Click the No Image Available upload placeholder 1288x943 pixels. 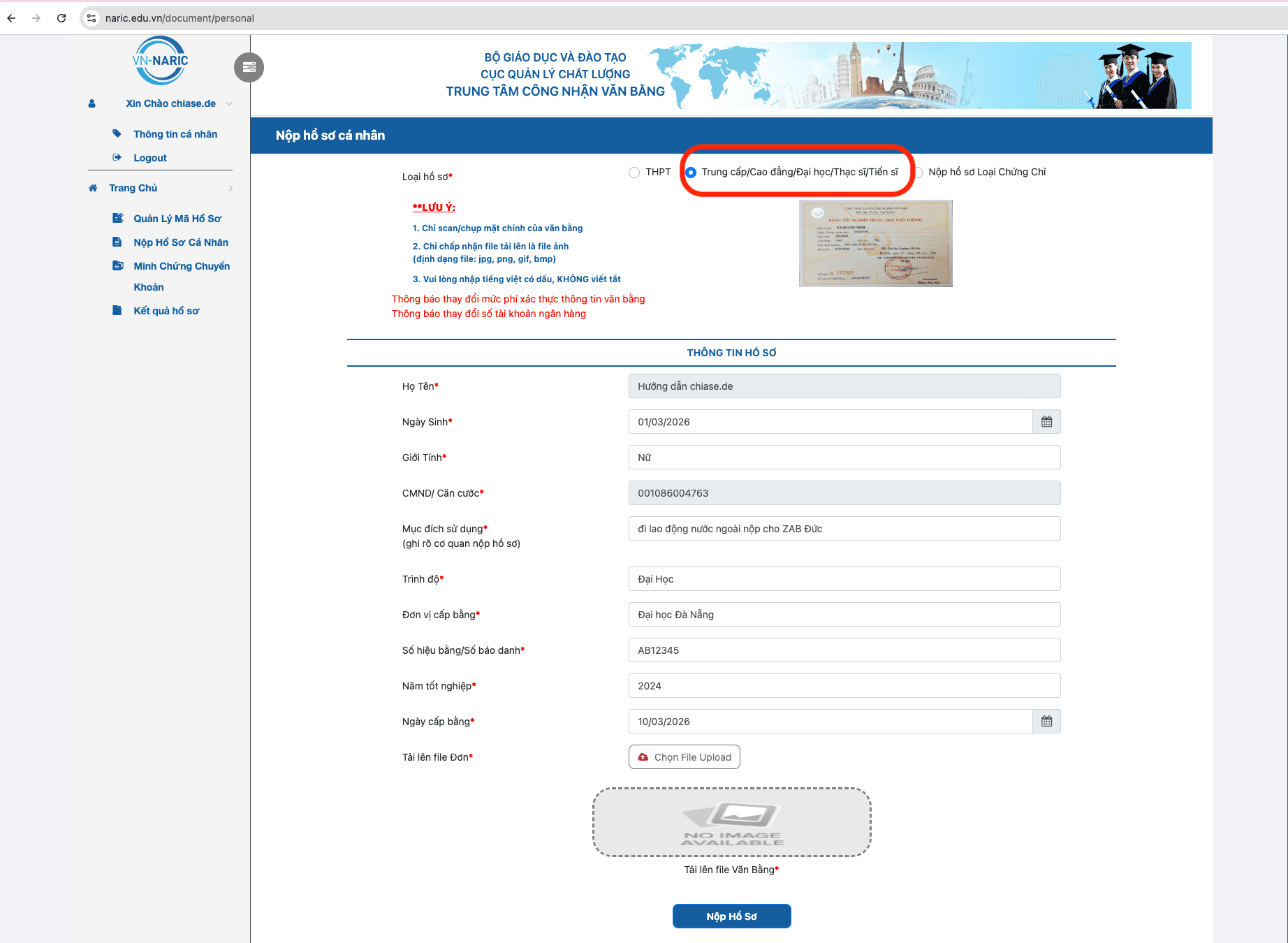[x=731, y=822]
